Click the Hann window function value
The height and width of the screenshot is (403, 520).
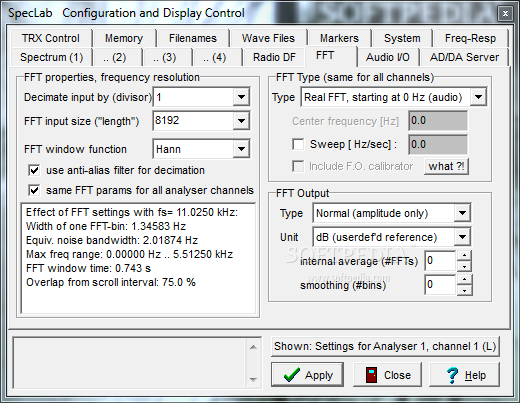[193, 149]
